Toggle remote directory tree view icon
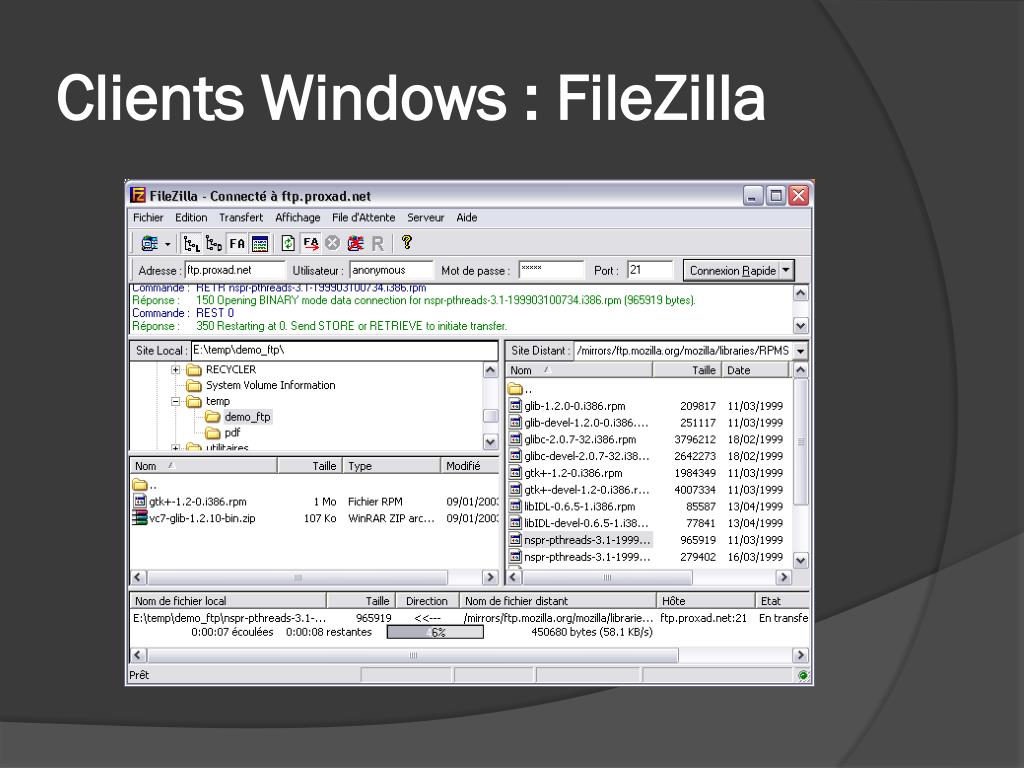Screen dimensions: 1024x768 click(214, 244)
